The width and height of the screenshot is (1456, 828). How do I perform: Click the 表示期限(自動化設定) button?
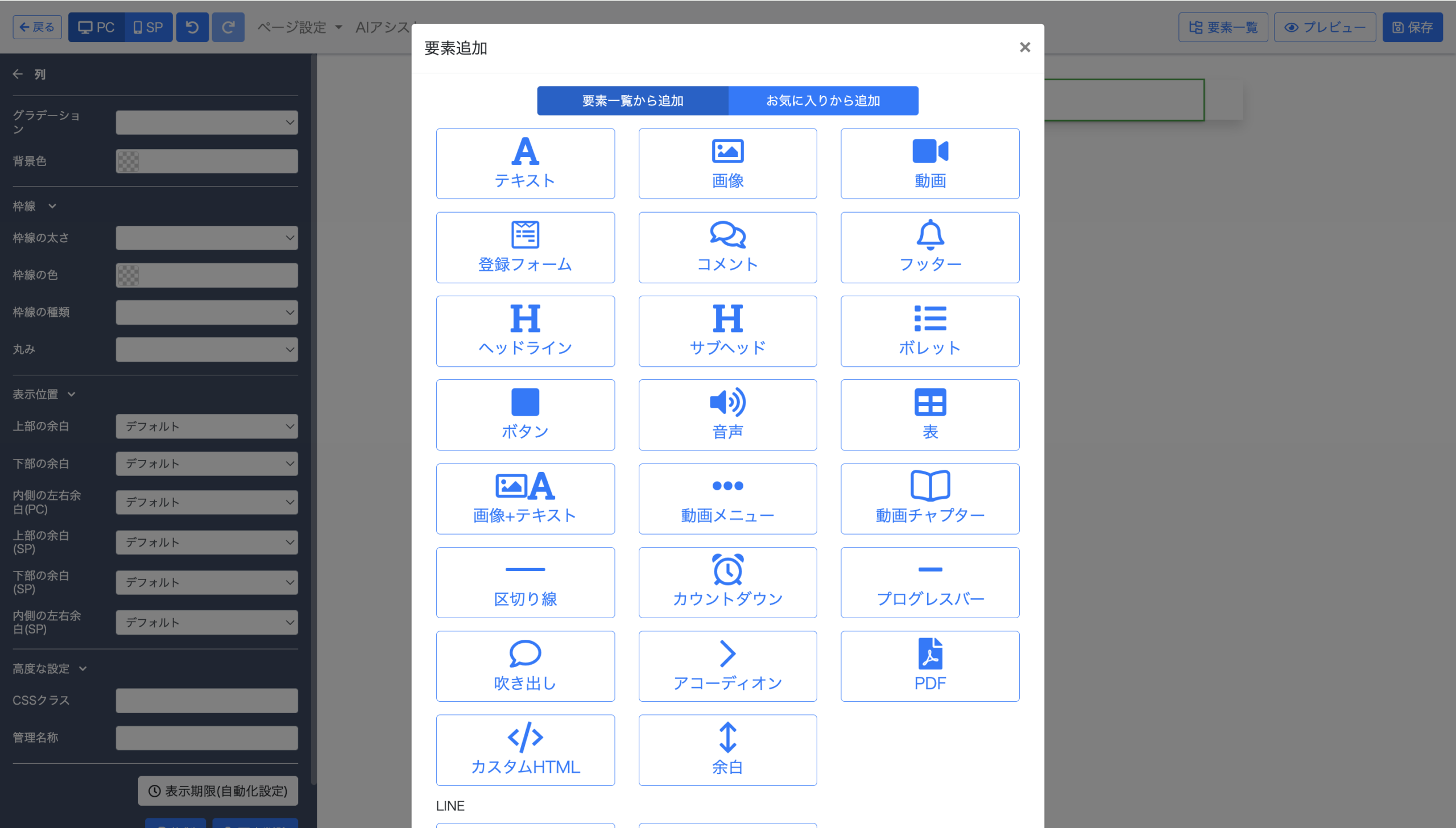click(218, 790)
